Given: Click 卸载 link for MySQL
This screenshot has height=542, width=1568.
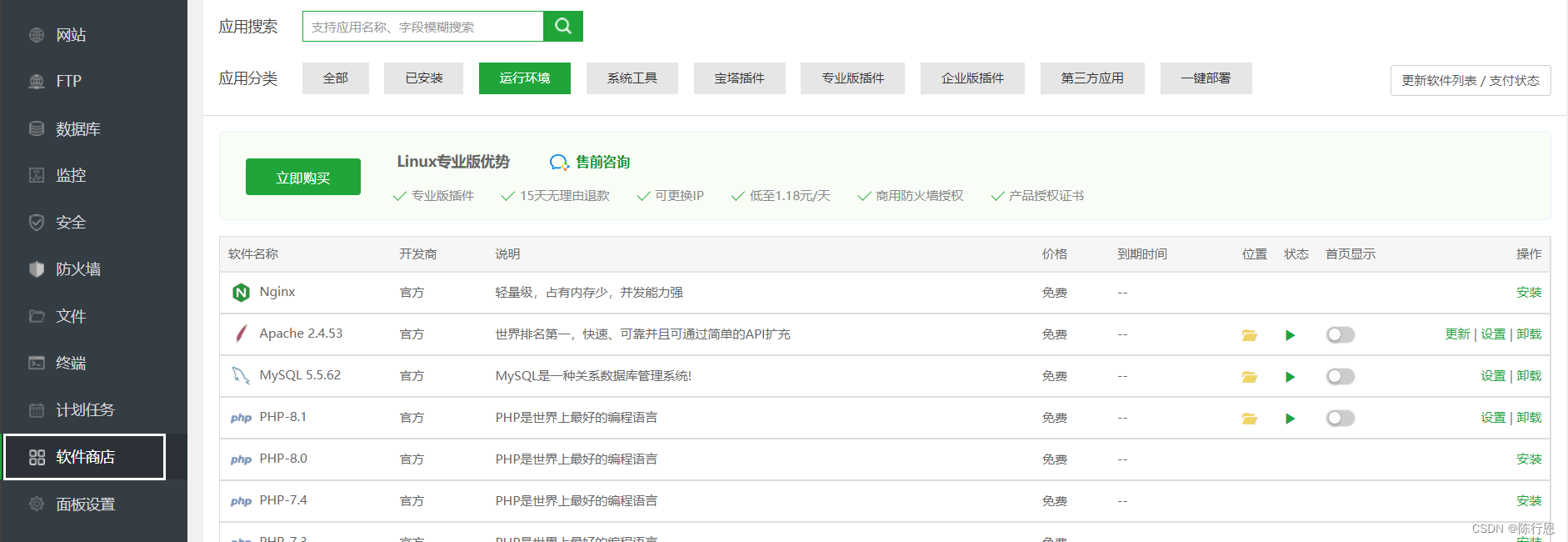Looking at the screenshot, I should [1529, 376].
